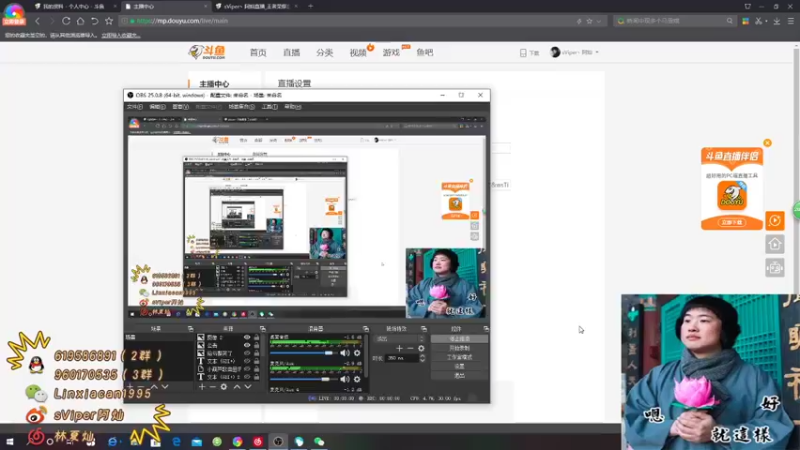Pop out the audio mixer dock panel
This screenshot has width=800, height=450.
[x=365, y=329]
